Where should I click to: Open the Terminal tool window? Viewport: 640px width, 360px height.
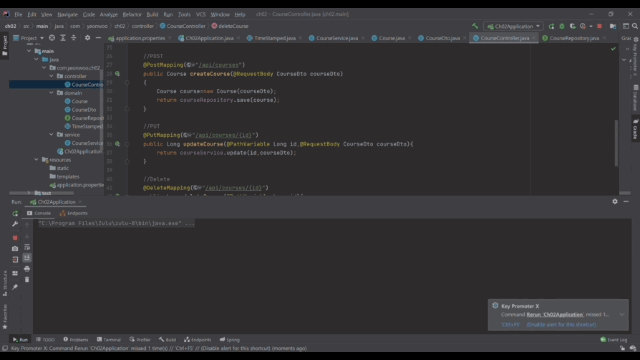point(109,340)
